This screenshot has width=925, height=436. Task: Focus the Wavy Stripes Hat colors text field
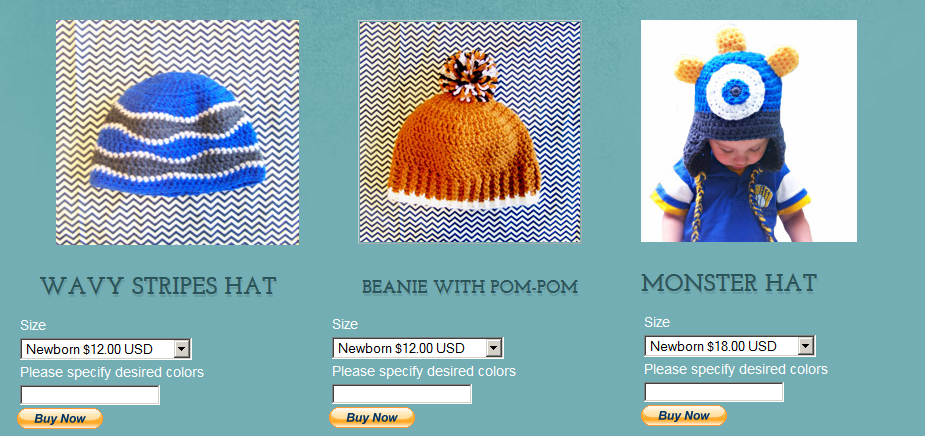click(90, 395)
